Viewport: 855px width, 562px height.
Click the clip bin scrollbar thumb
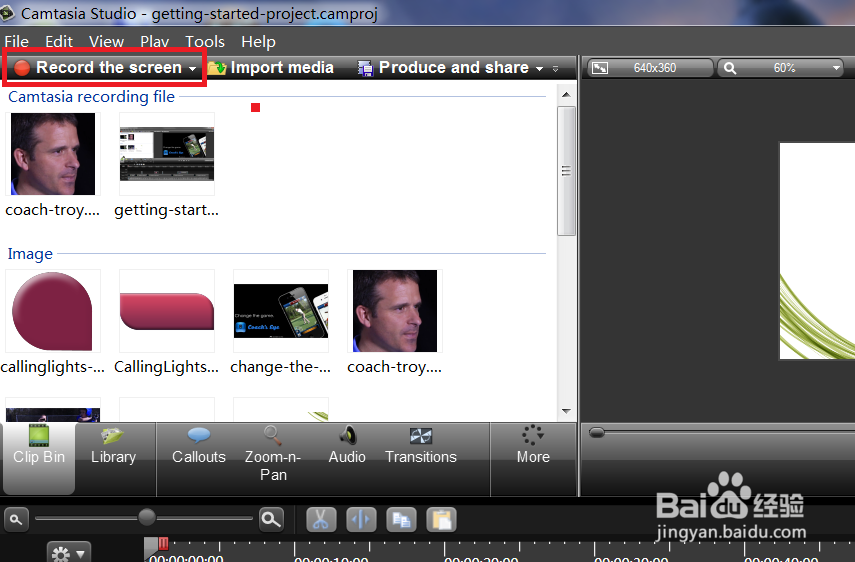566,171
